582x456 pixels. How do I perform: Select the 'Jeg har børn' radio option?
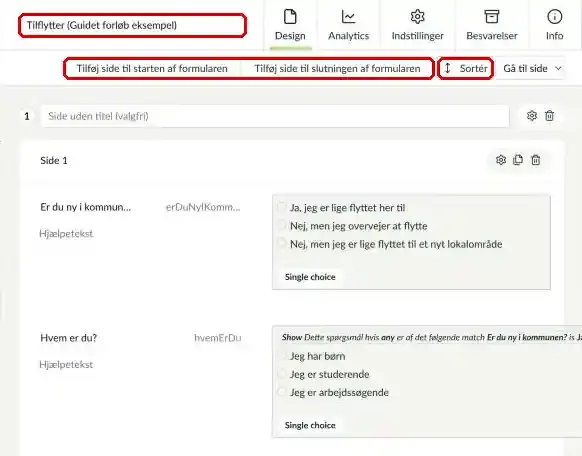tap(282, 355)
